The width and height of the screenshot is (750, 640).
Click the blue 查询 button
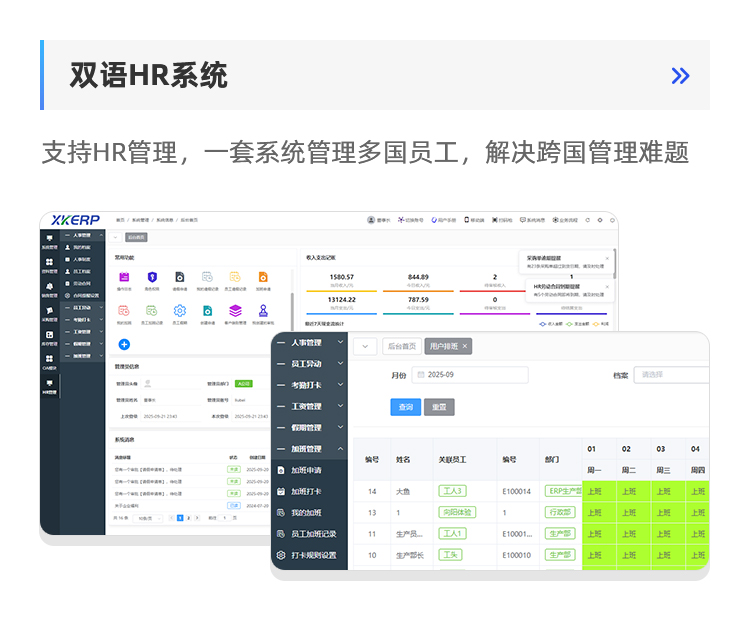[405, 407]
